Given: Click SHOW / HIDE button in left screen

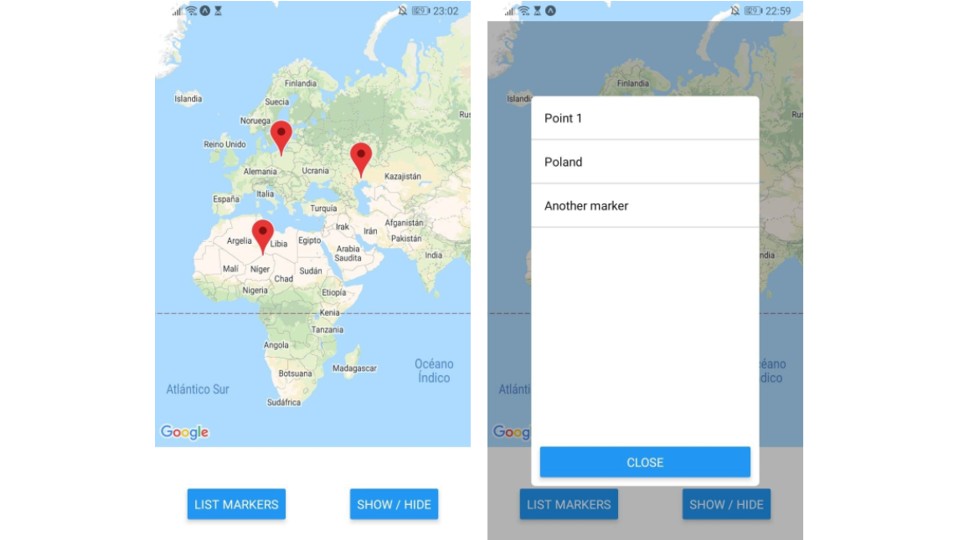Looking at the screenshot, I should tap(394, 504).
